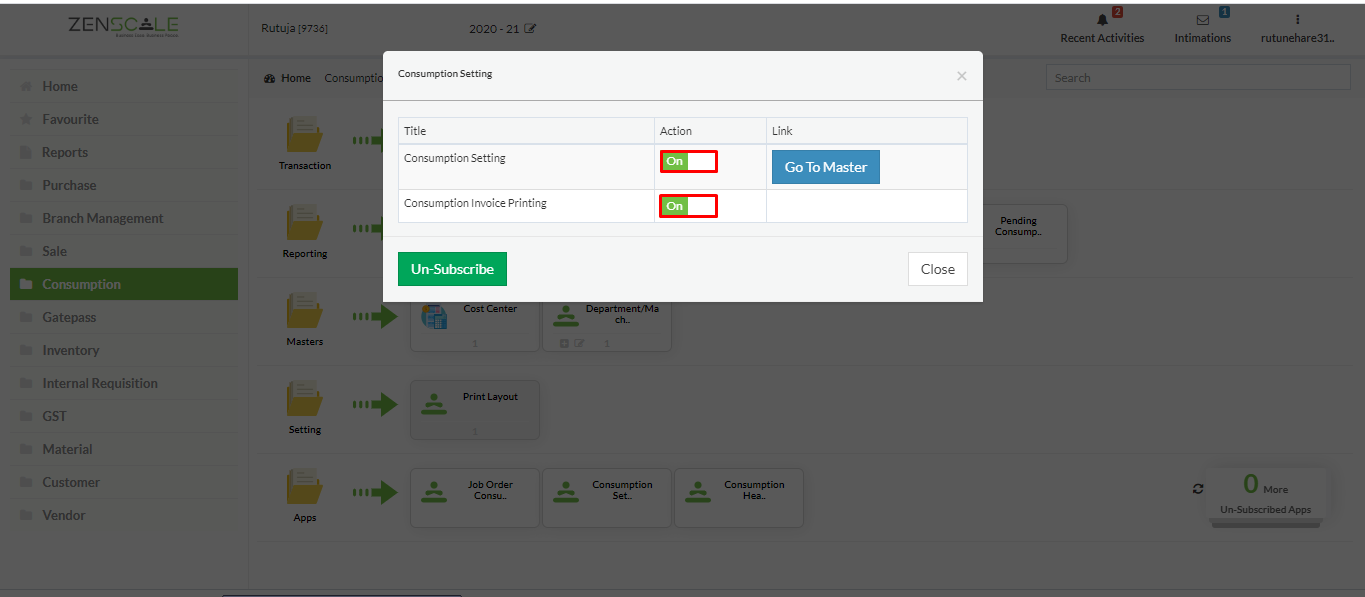Screen dimensions: 1365x597
Task: Open user menu three-dots icon
Action: point(1297,19)
